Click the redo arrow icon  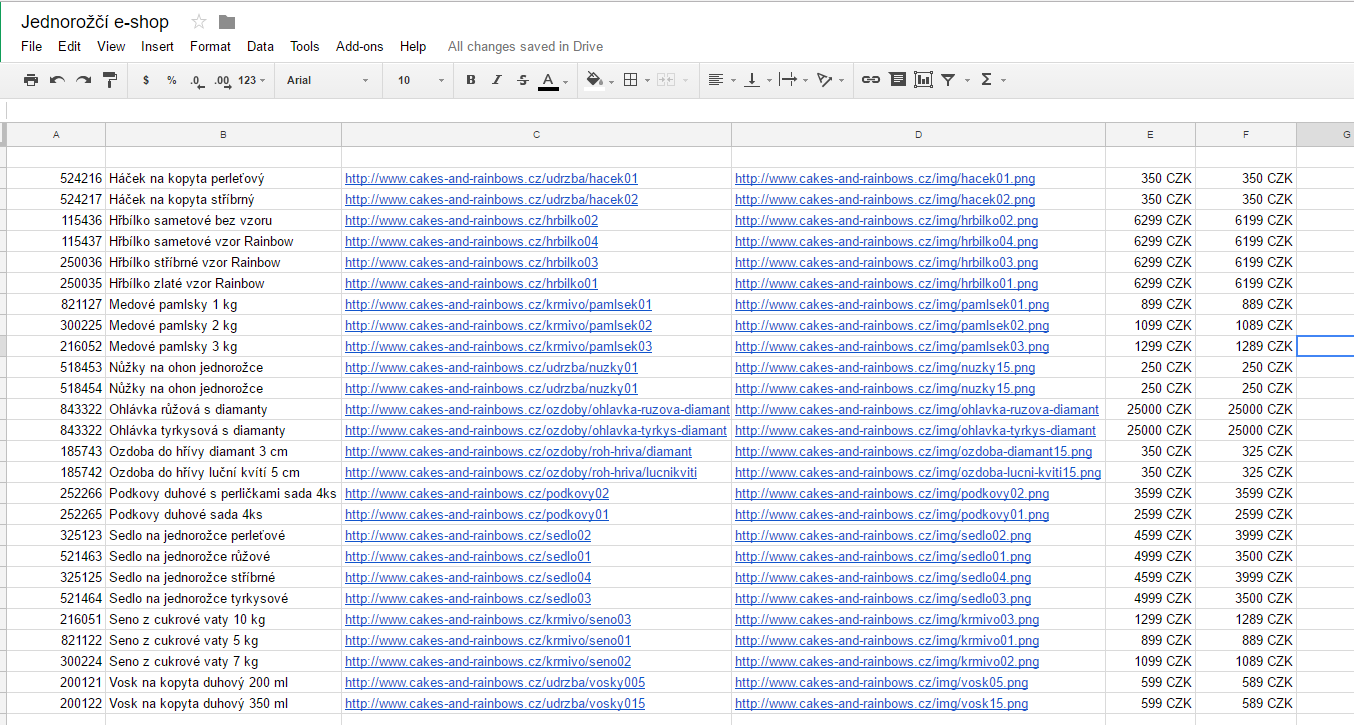click(x=84, y=80)
